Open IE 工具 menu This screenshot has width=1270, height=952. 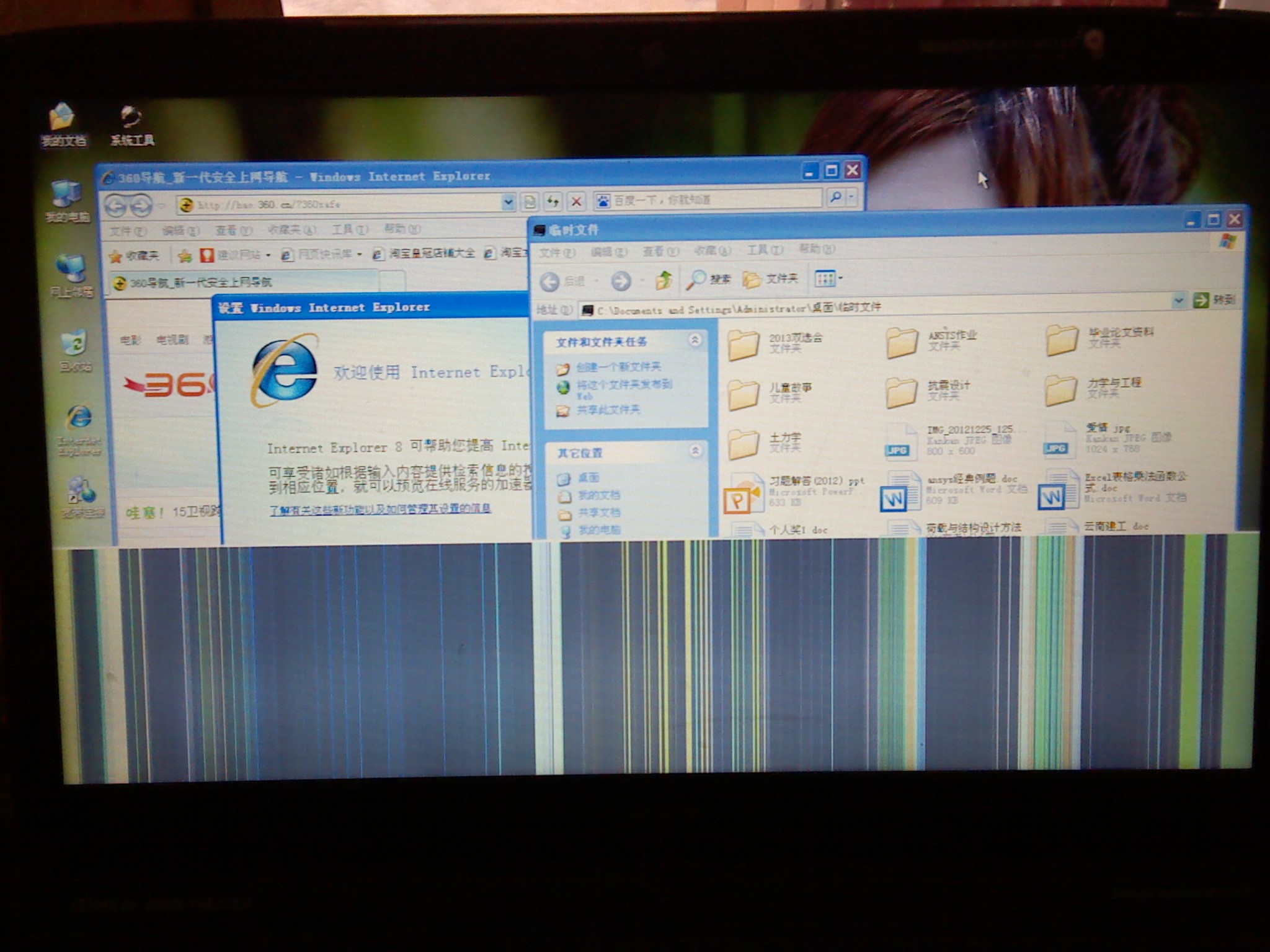pos(350,229)
